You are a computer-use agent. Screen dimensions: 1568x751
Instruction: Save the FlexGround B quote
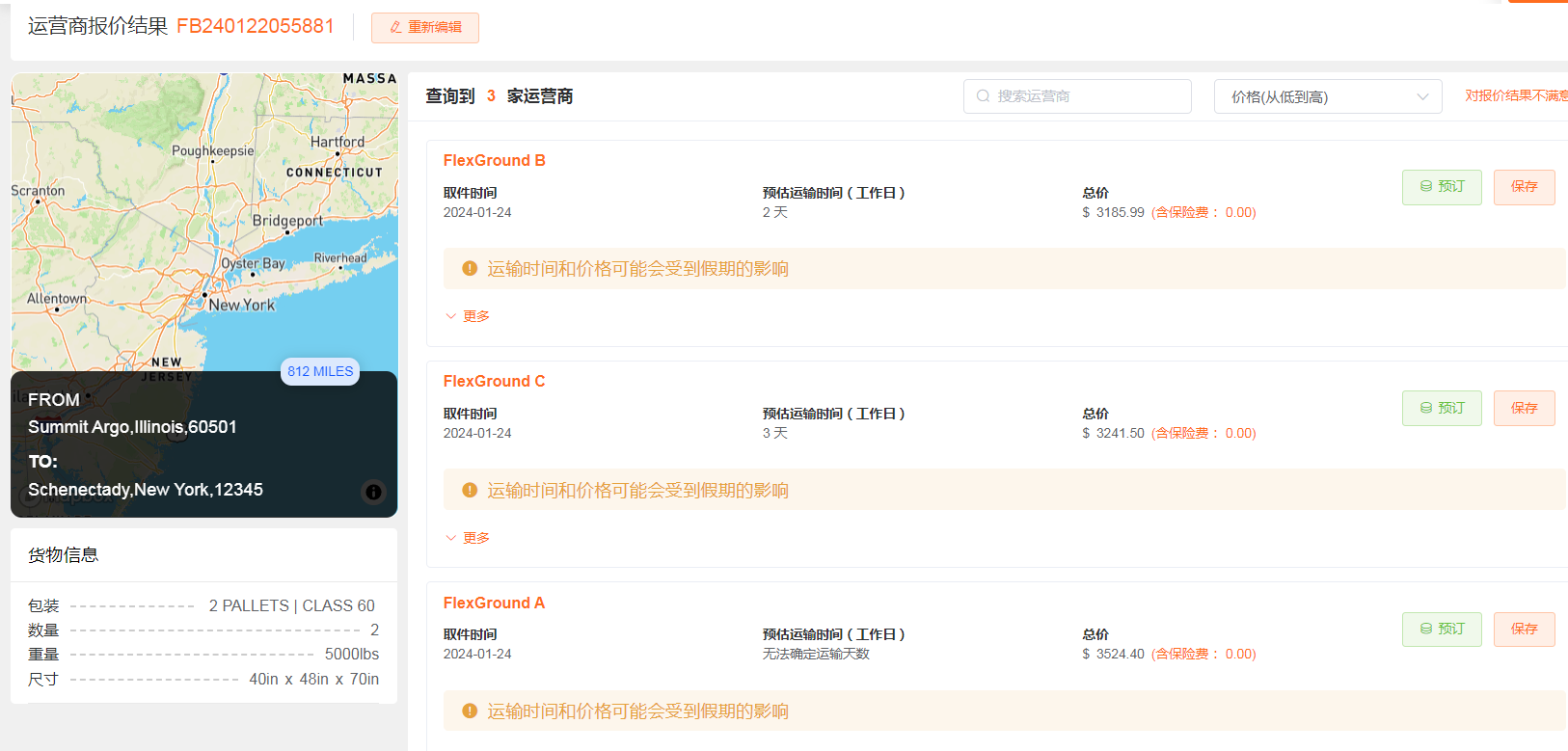[1524, 187]
